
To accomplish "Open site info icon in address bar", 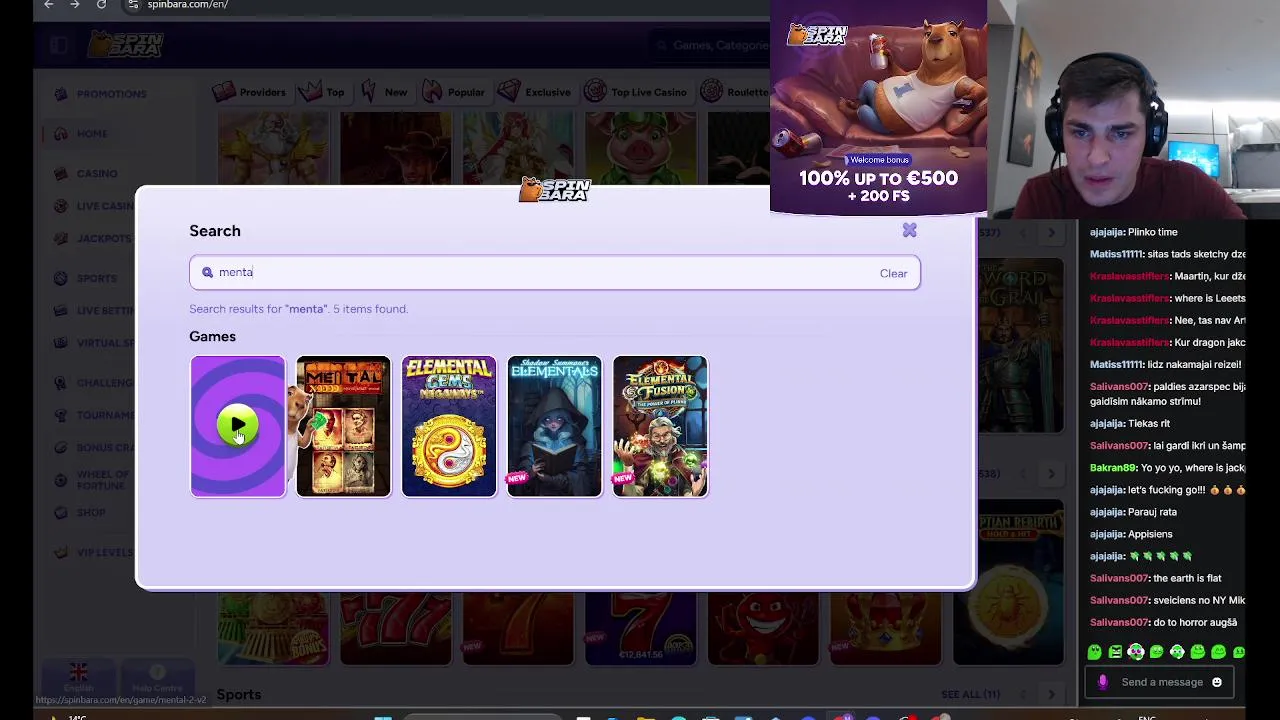I will pos(133,5).
